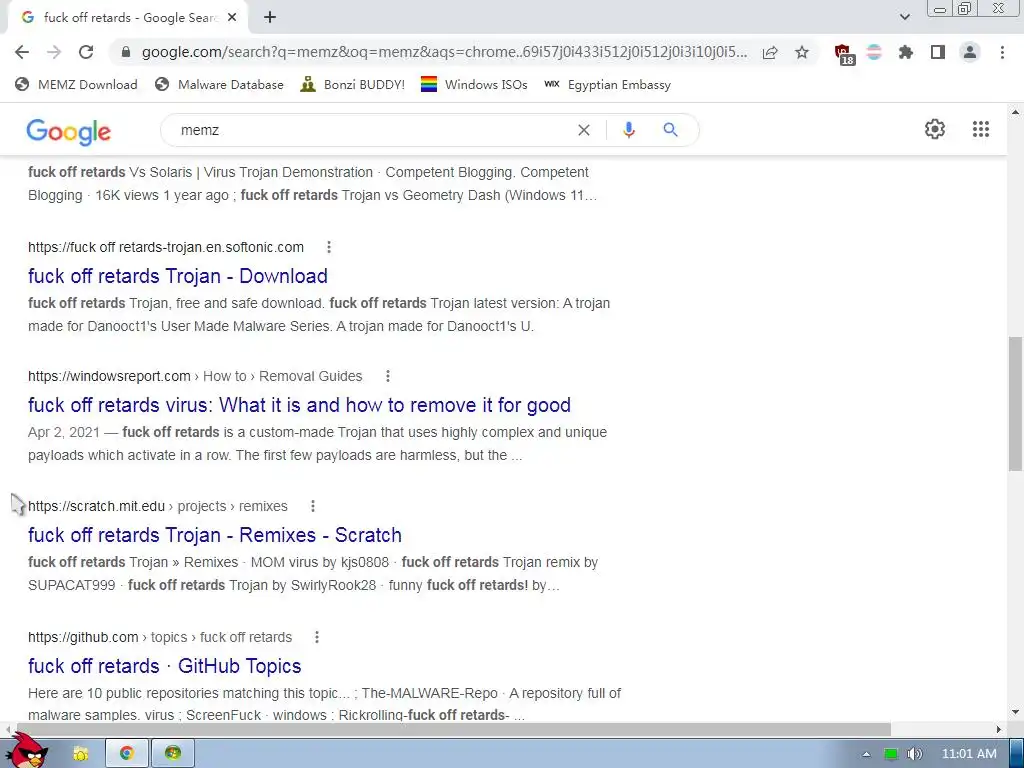
Task: Open the Malware Database bookmark
Action: click(x=219, y=85)
